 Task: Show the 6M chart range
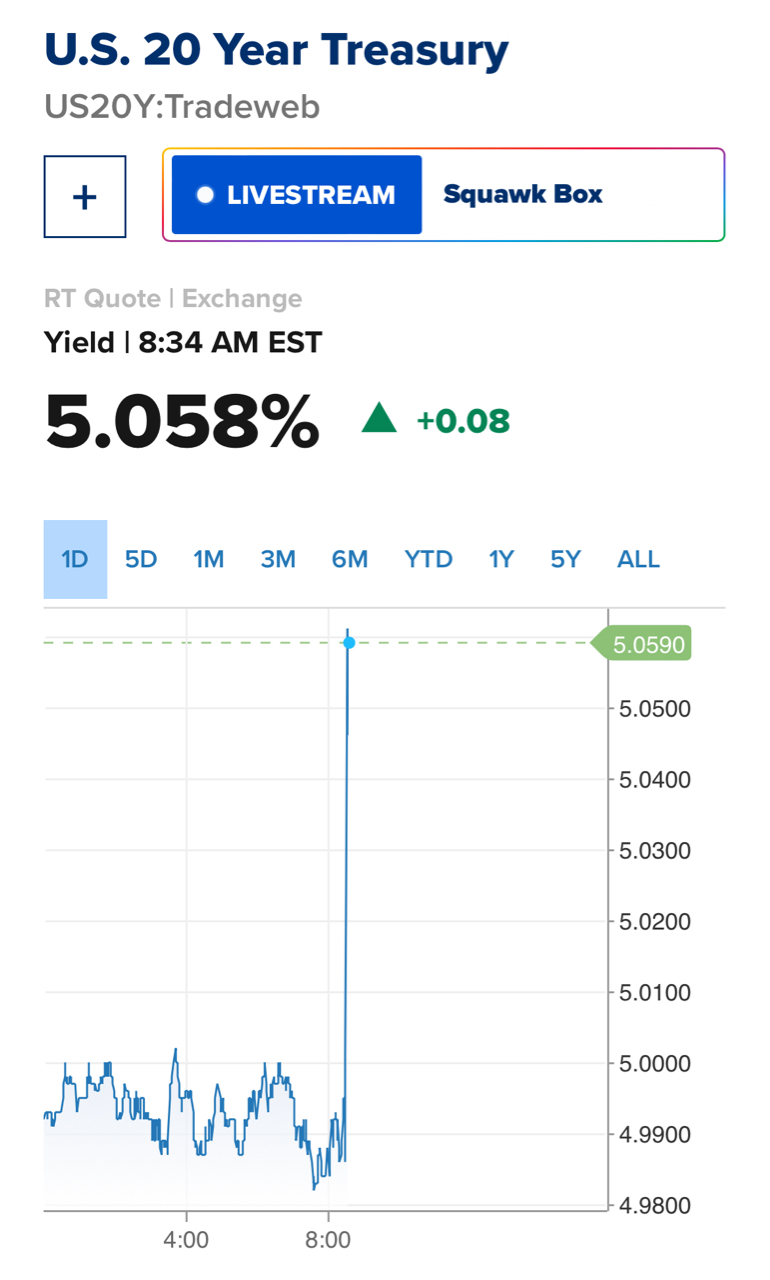(x=350, y=559)
